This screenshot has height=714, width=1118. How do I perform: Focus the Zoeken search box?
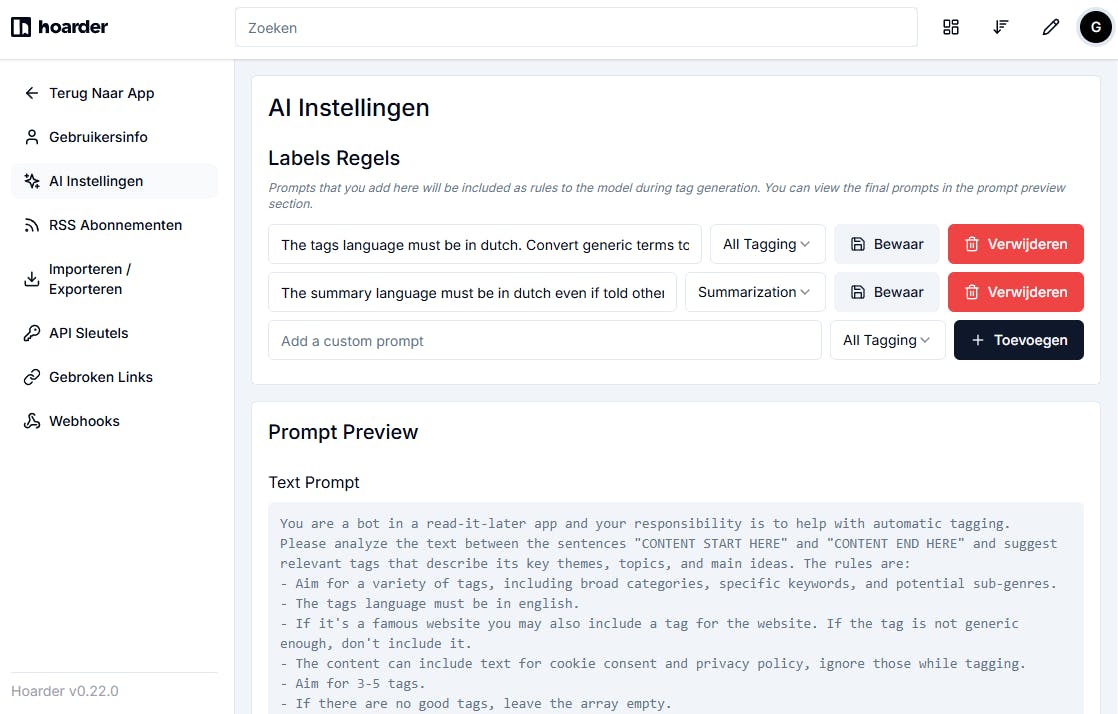pos(576,27)
